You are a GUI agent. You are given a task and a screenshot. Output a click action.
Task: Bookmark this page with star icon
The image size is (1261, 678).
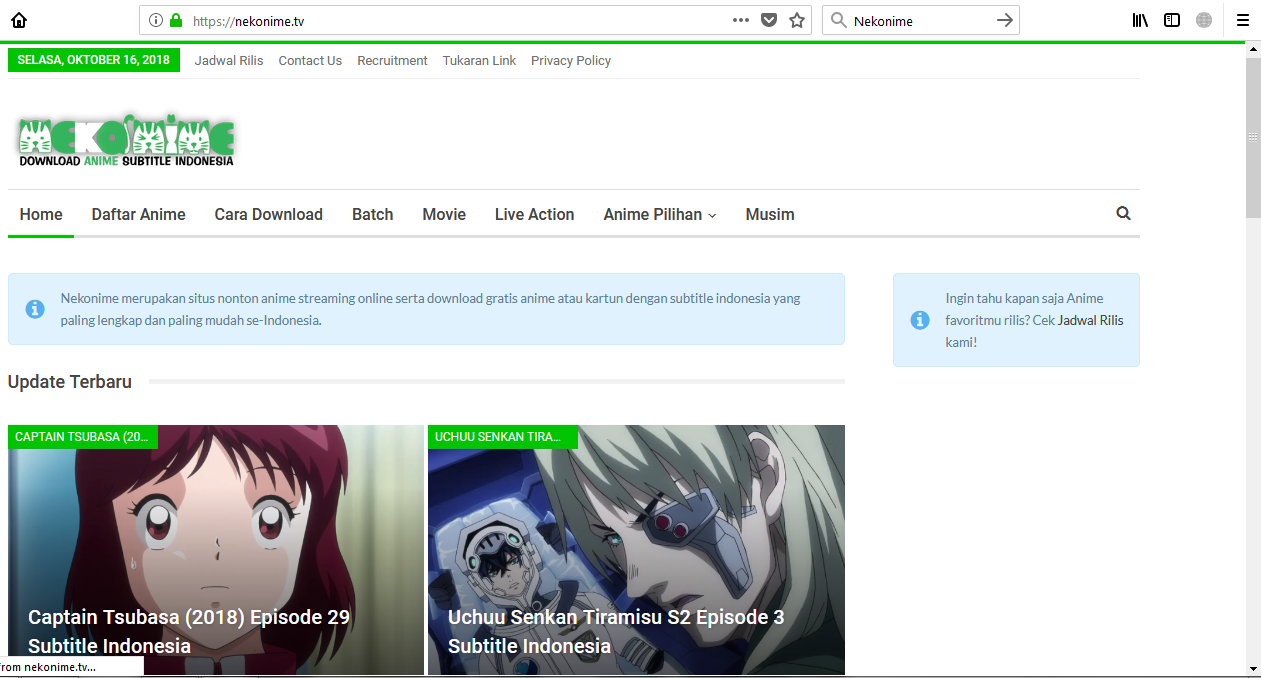797,20
